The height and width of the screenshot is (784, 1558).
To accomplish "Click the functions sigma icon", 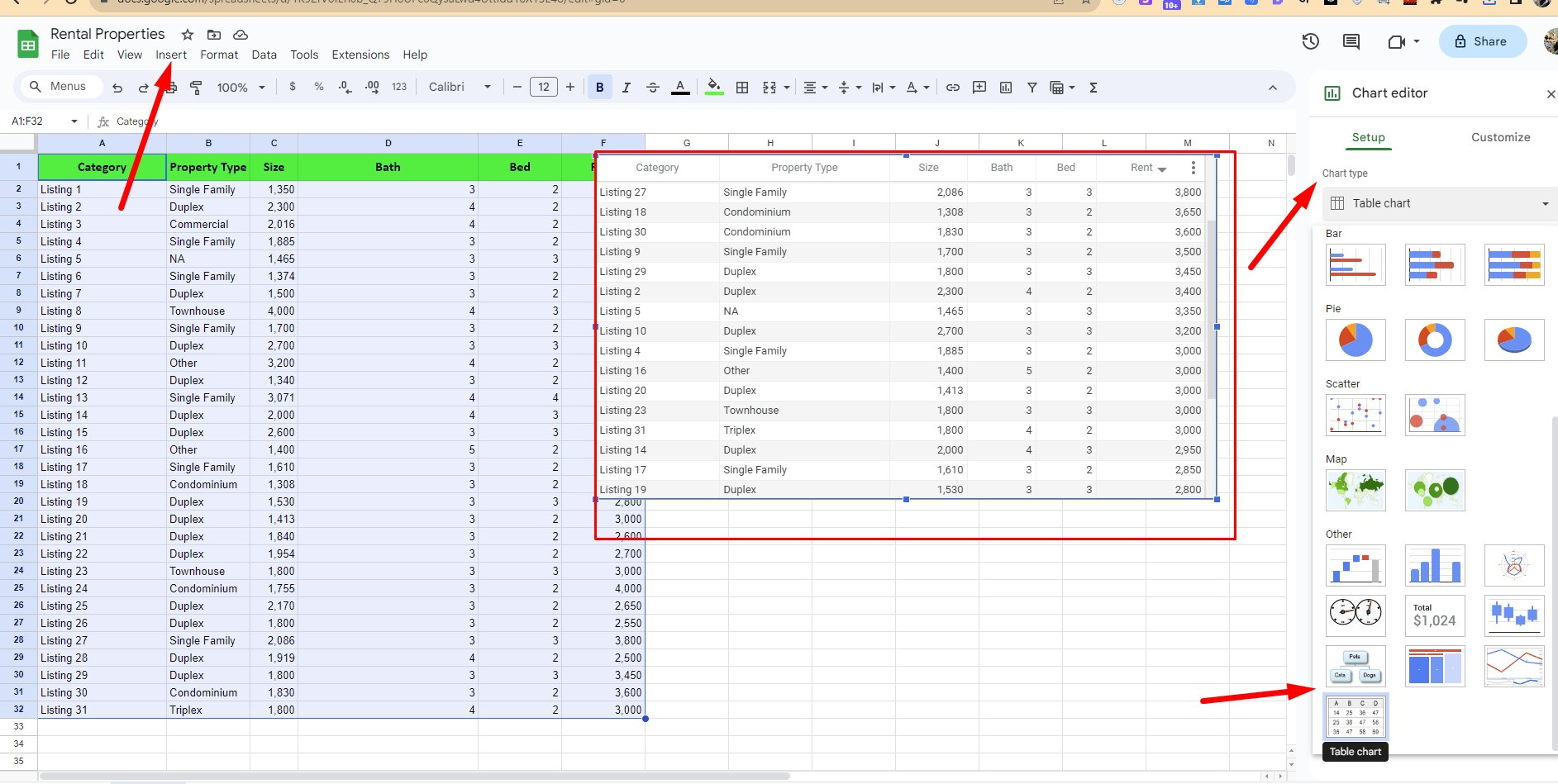I will coord(1093,87).
